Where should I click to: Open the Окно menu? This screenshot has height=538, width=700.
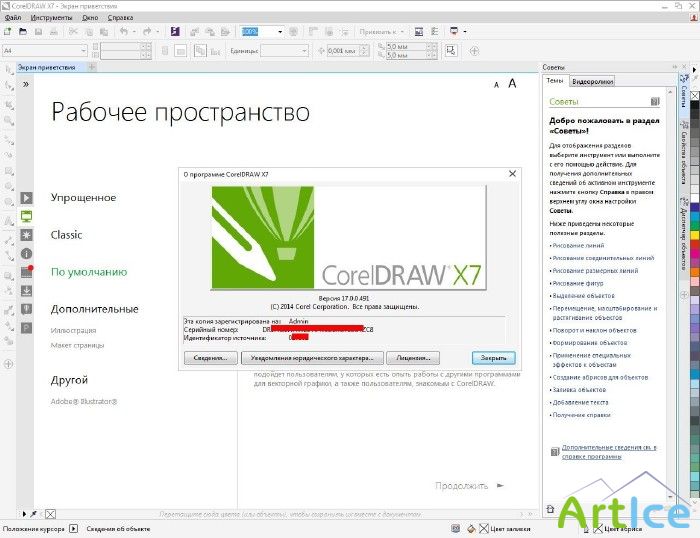[x=90, y=17]
